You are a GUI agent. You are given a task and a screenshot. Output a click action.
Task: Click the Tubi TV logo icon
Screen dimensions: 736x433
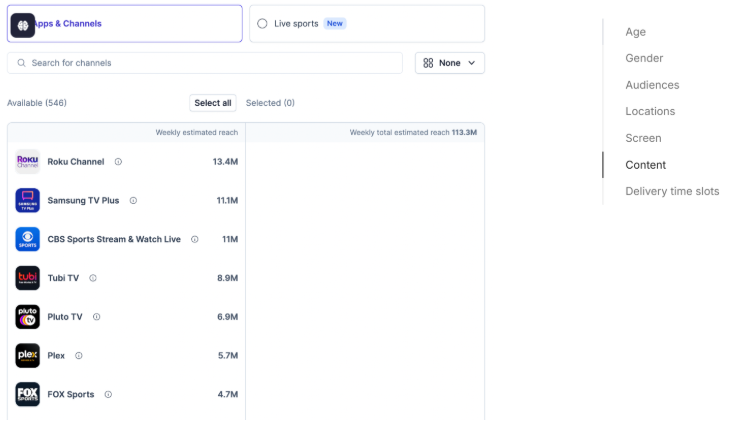tap(27, 278)
